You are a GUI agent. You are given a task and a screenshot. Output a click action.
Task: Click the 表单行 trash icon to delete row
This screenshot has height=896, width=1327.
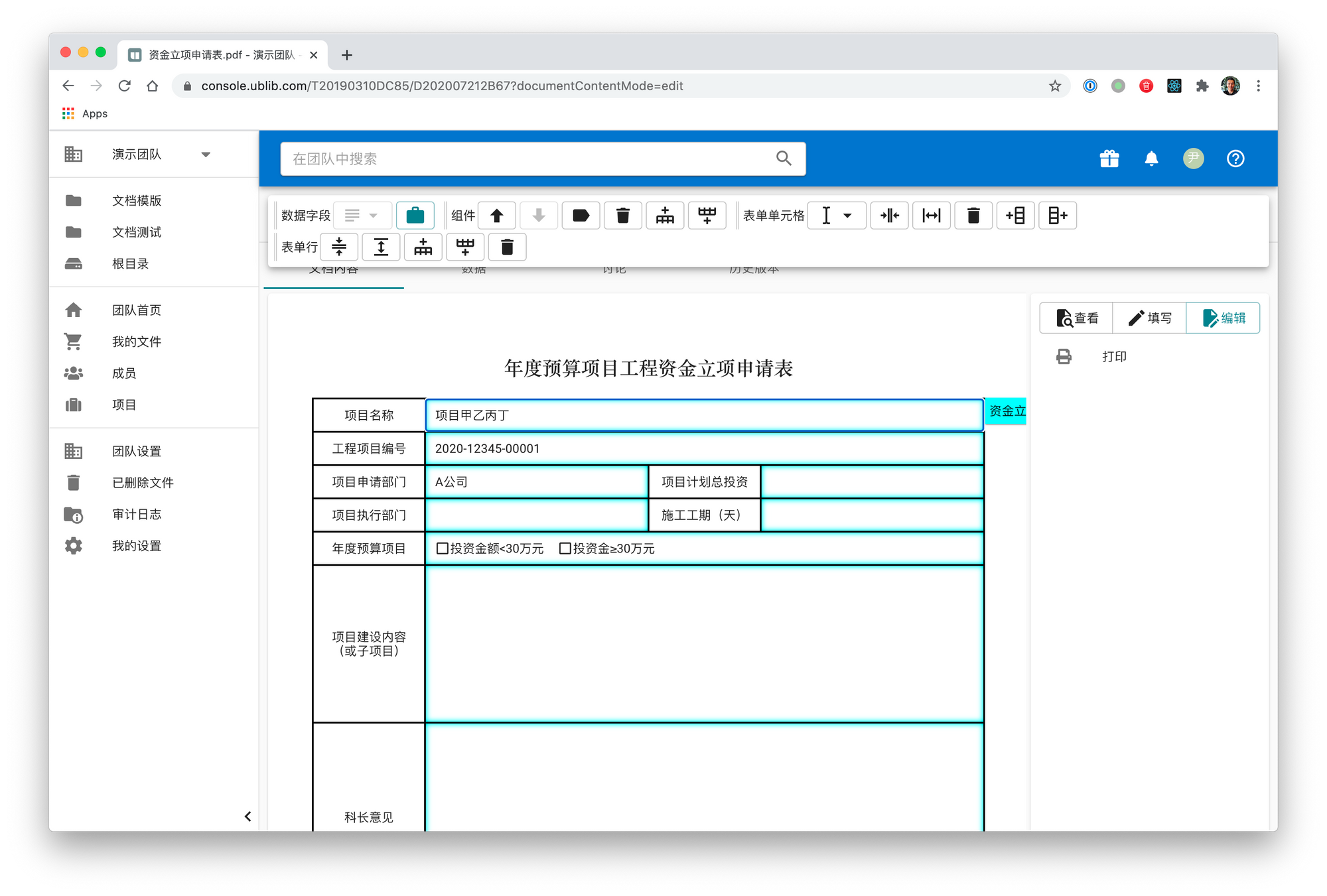point(507,247)
